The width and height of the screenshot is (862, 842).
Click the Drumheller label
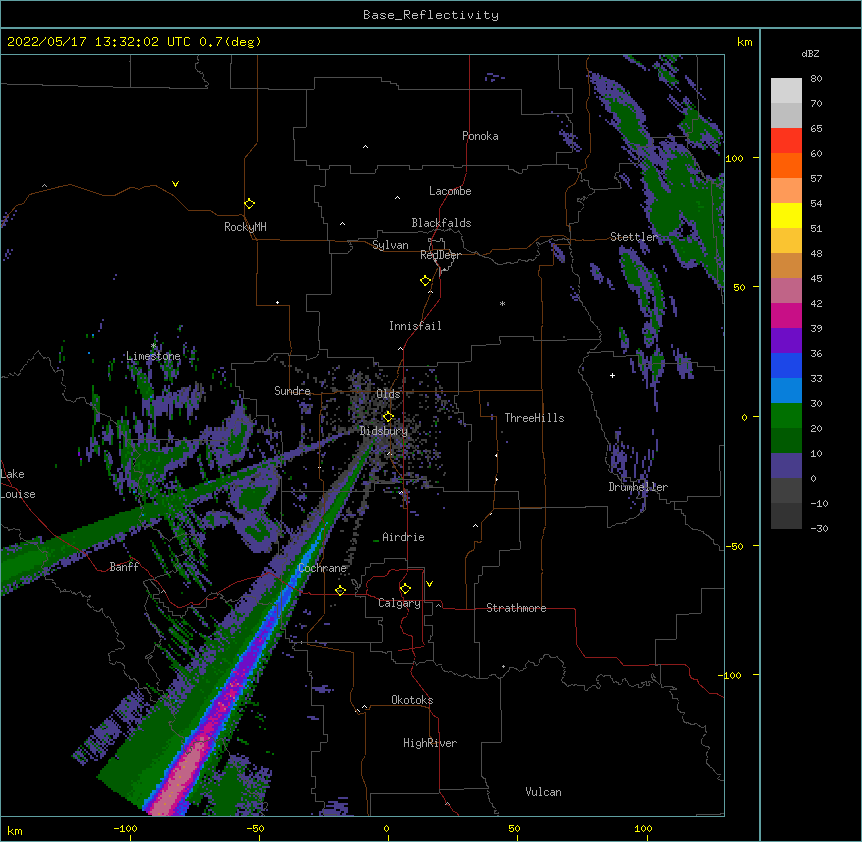(x=638, y=487)
